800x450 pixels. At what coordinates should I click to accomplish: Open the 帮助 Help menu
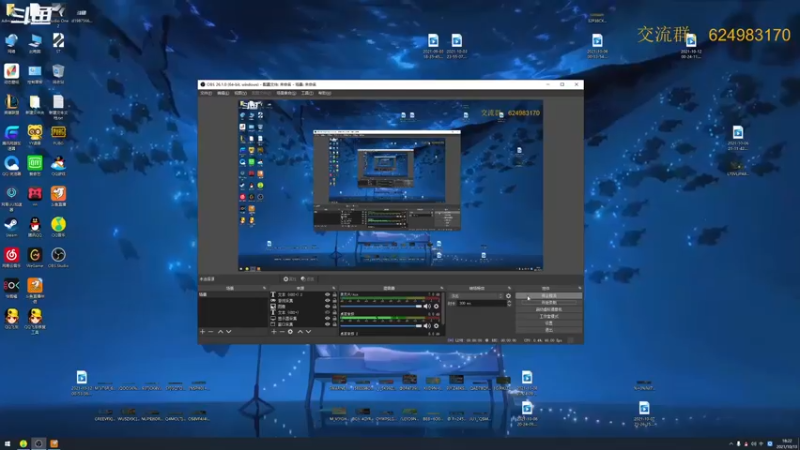pos(324,93)
